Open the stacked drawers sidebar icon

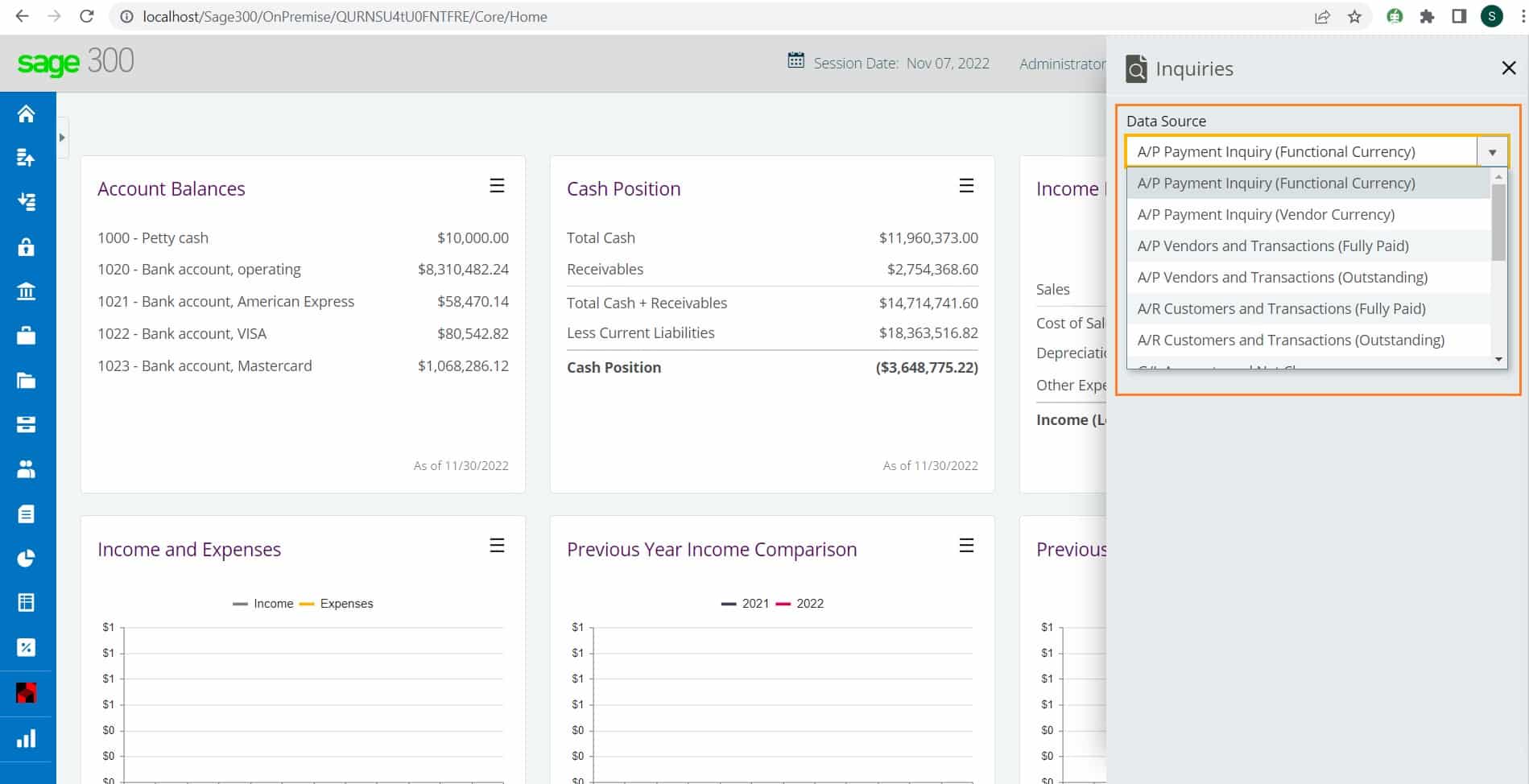click(26, 424)
